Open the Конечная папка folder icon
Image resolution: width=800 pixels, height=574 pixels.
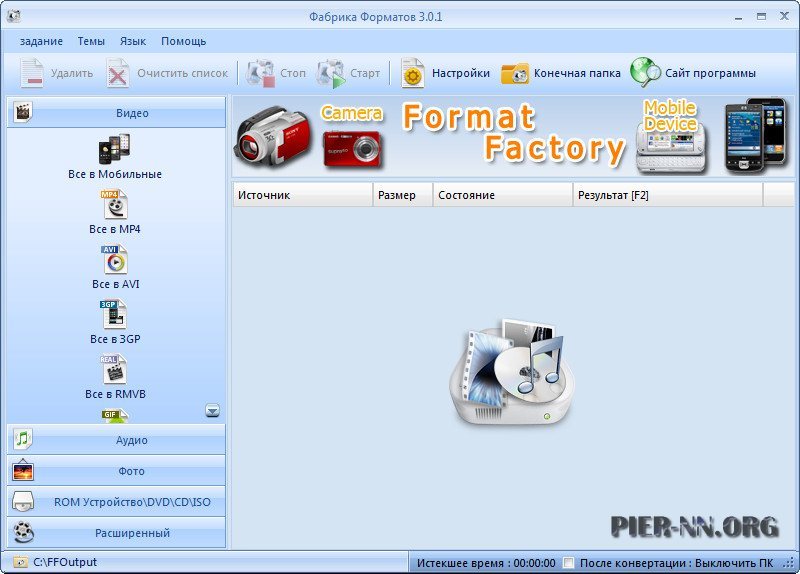tap(514, 73)
